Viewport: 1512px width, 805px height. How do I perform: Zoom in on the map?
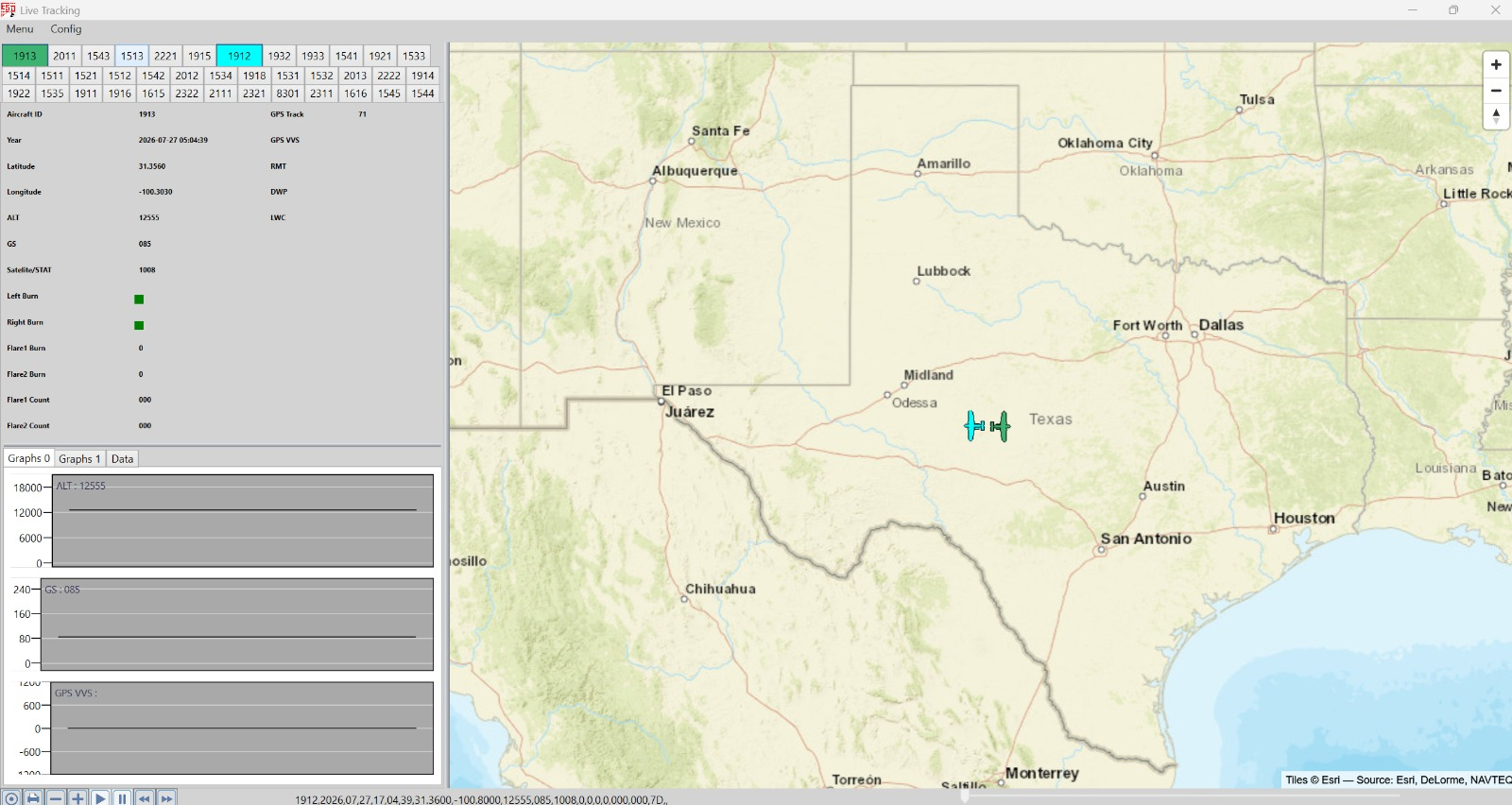point(1496,65)
